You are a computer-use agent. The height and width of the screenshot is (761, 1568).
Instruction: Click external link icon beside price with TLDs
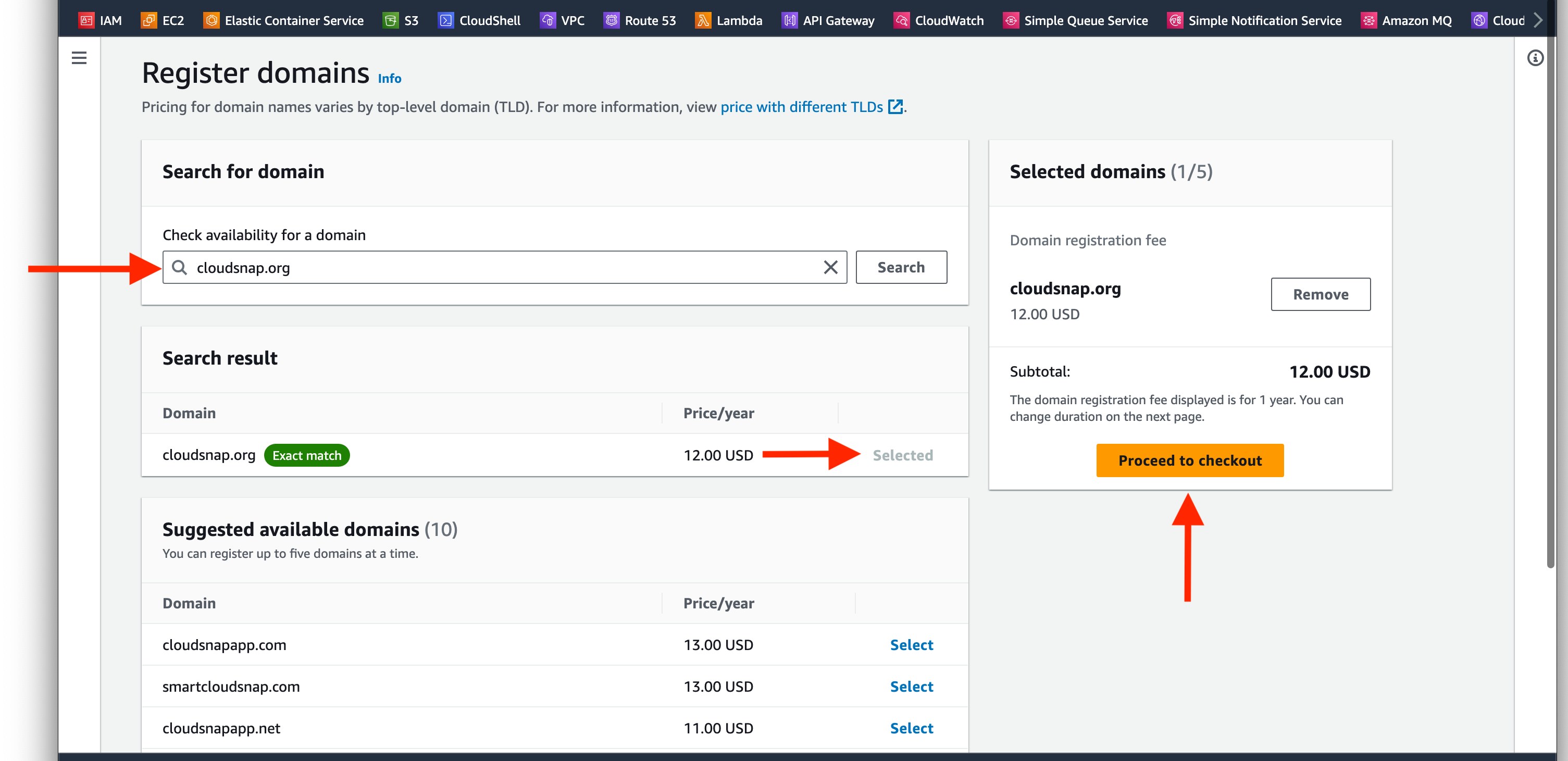(895, 107)
